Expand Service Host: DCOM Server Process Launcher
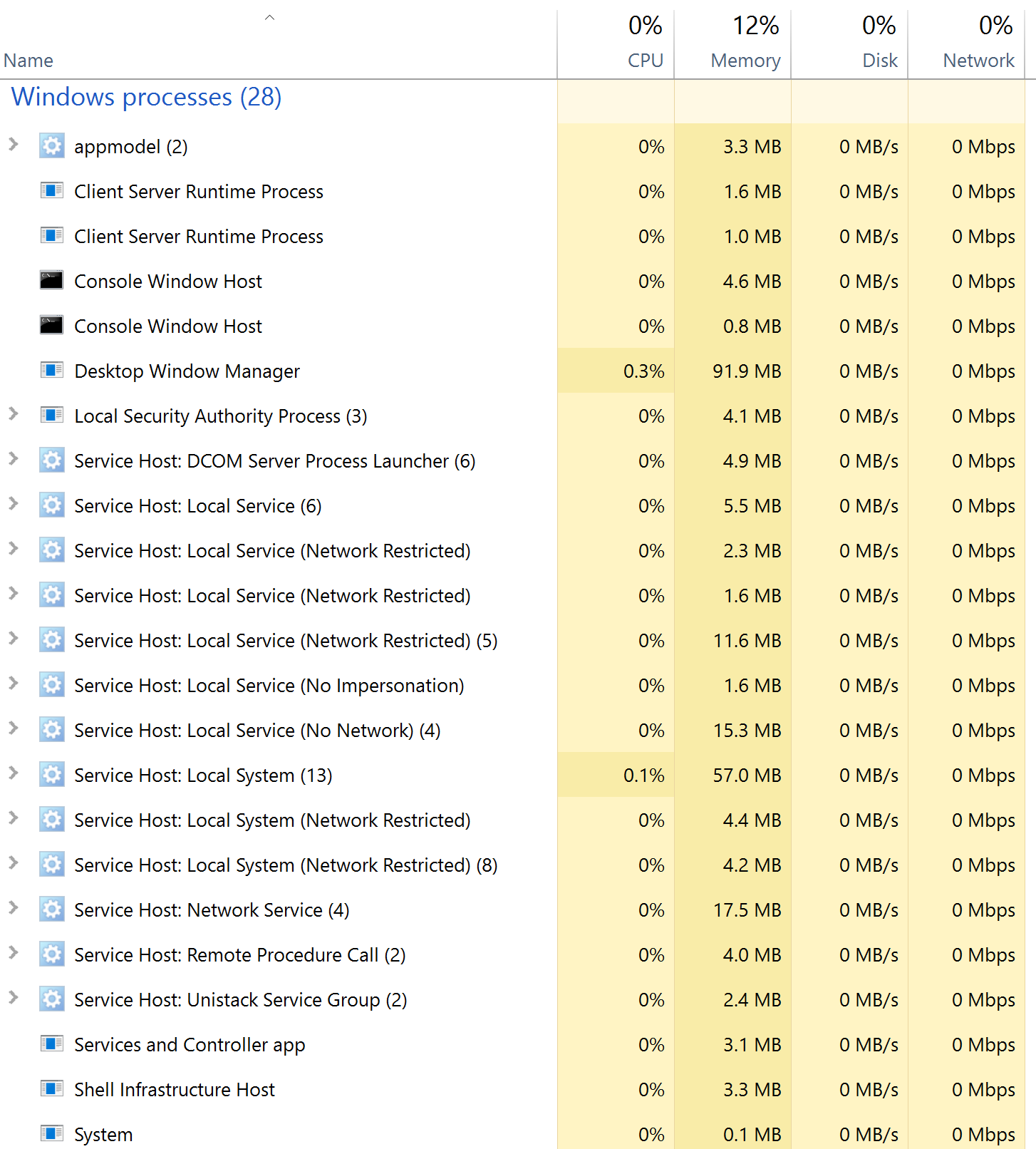The image size is (1036, 1149). pos(14,459)
